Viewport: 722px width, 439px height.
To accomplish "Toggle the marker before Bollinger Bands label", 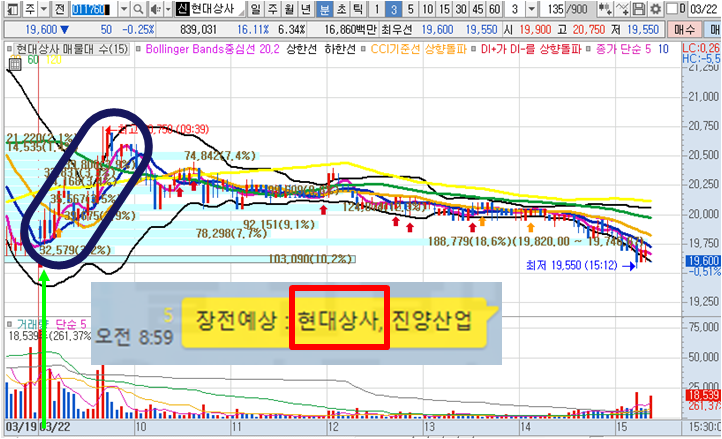I will click(138, 49).
